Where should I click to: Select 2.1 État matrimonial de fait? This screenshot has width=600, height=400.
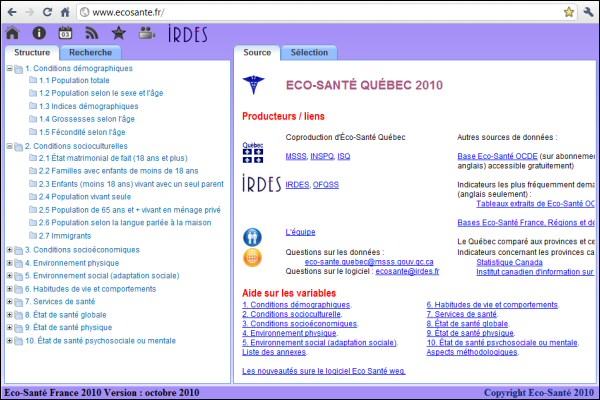pyautogui.click(x=113, y=158)
